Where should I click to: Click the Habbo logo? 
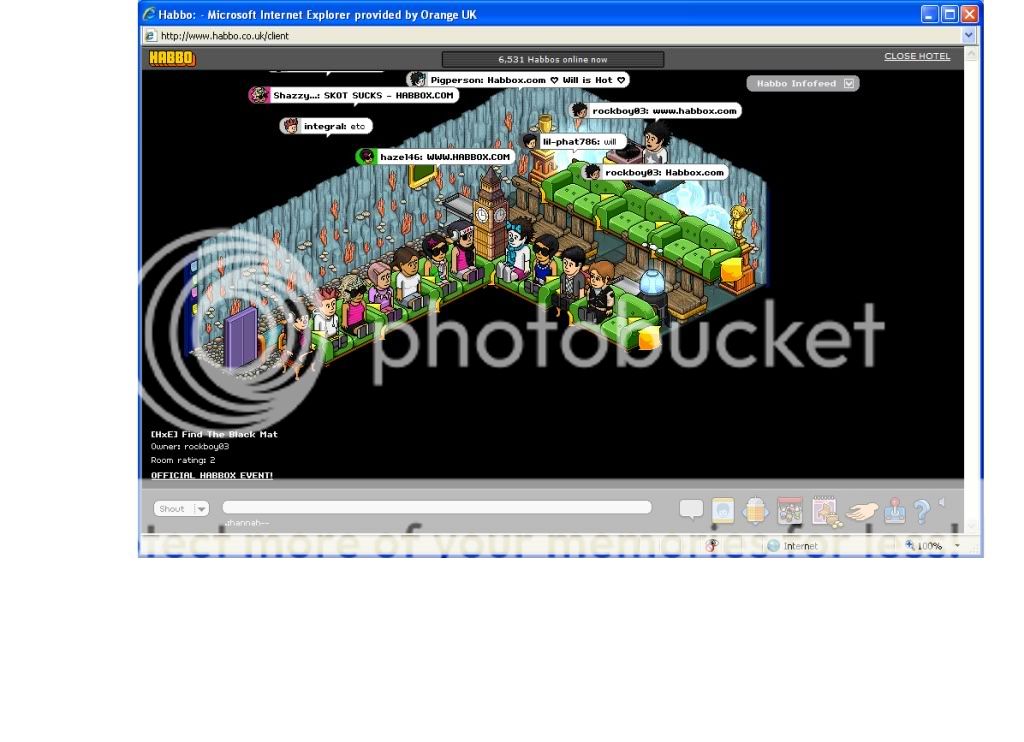(172, 59)
